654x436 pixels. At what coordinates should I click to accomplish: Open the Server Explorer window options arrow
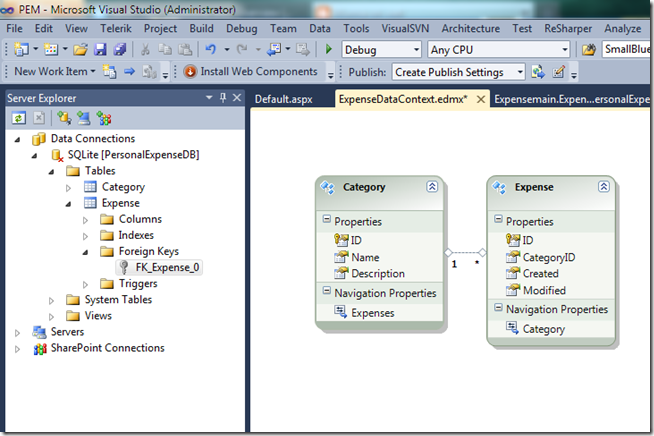click(209, 98)
